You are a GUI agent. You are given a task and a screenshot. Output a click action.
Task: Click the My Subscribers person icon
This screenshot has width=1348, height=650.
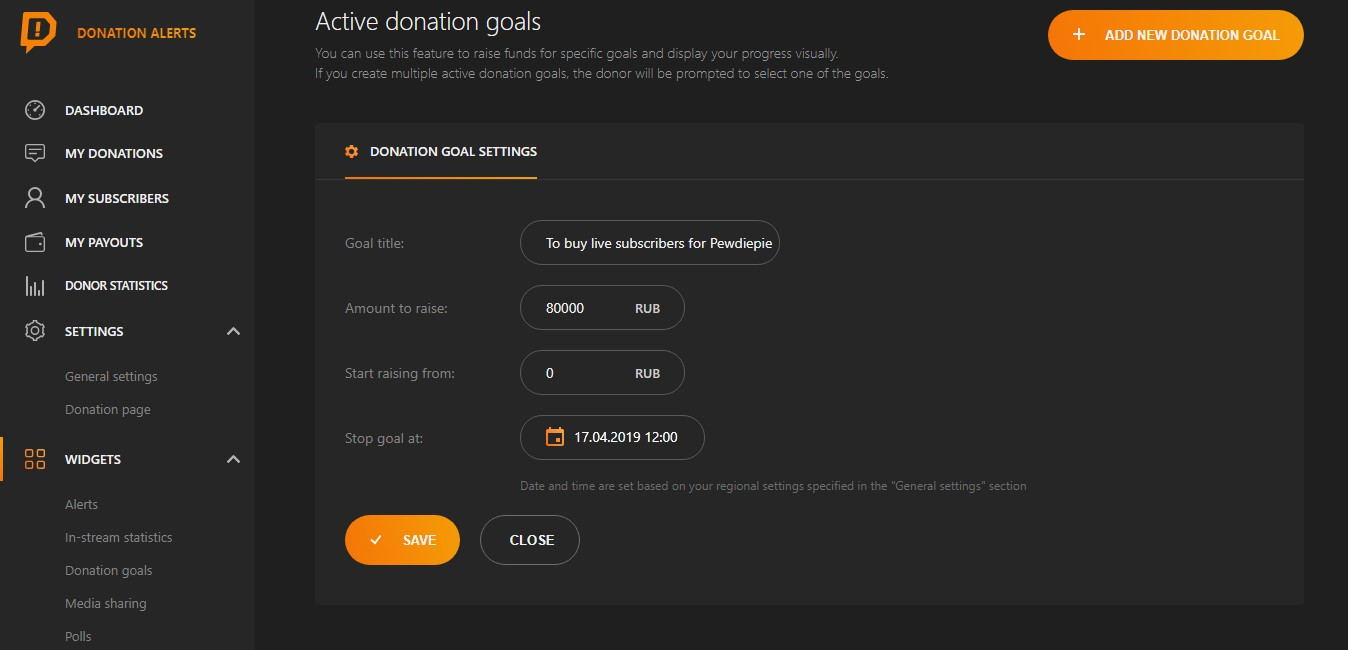(x=35, y=198)
